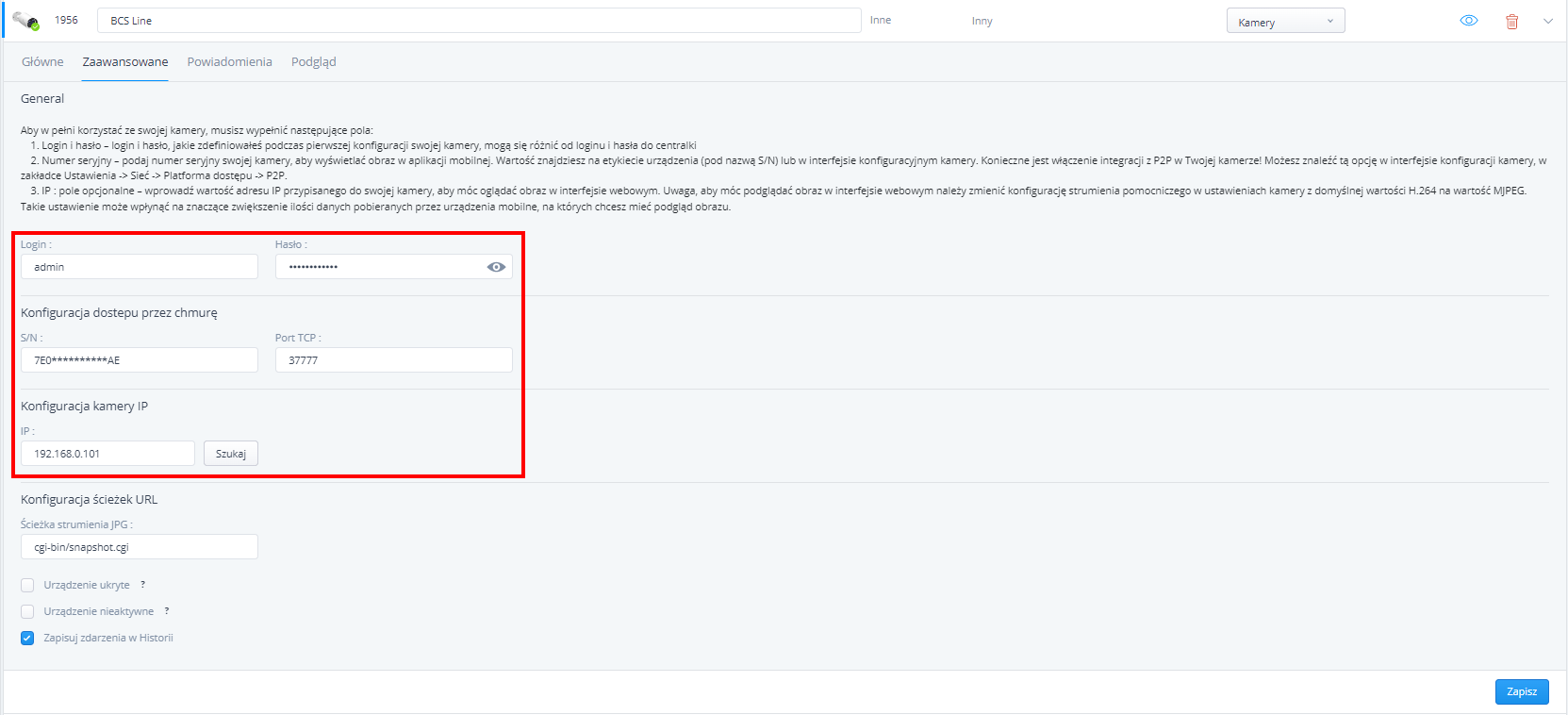Click the Port TCP field
Screen dimensions: 1568x715
(393, 360)
